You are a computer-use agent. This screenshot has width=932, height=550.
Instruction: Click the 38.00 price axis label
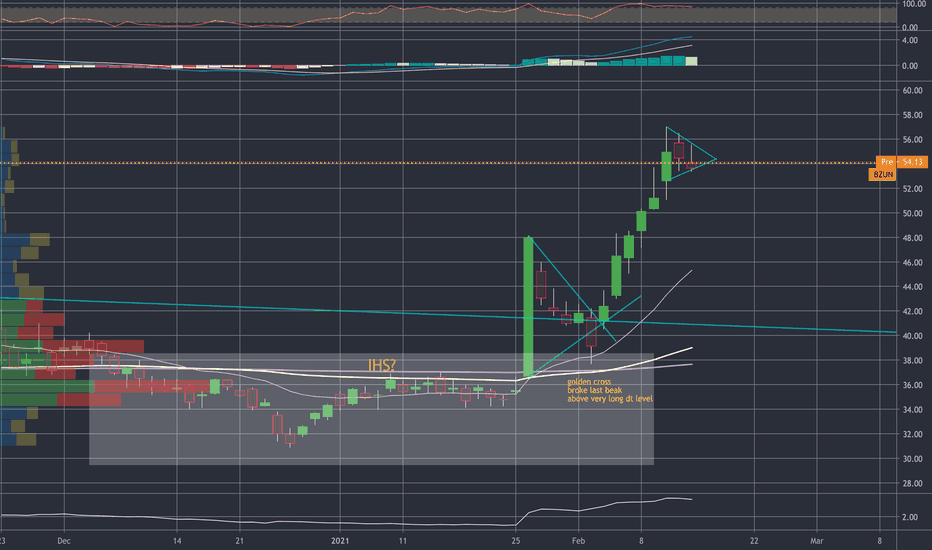(912, 360)
